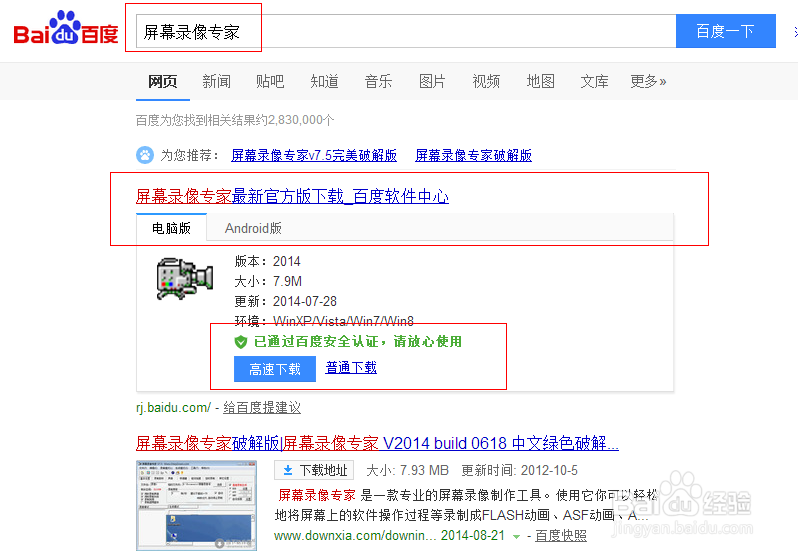Expand the green arrow beside 2014-08-21
The height and width of the screenshot is (556, 798).
coord(517,537)
